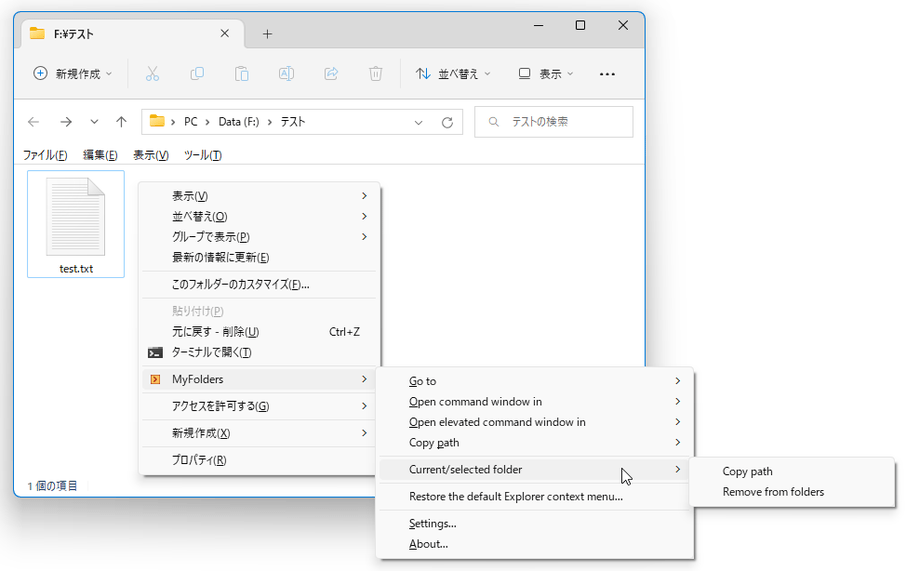Open the ファイル(F) menu
The image size is (906, 571).
[45, 155]
